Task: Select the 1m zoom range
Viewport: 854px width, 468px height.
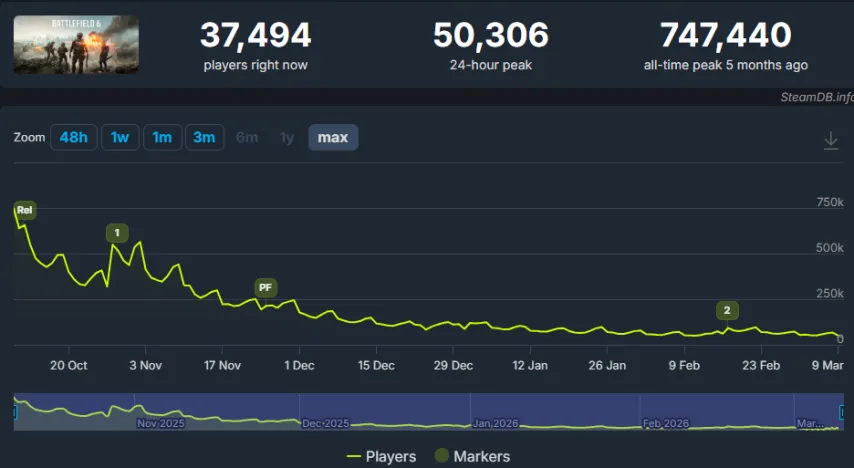Action: tap(161, 137)
